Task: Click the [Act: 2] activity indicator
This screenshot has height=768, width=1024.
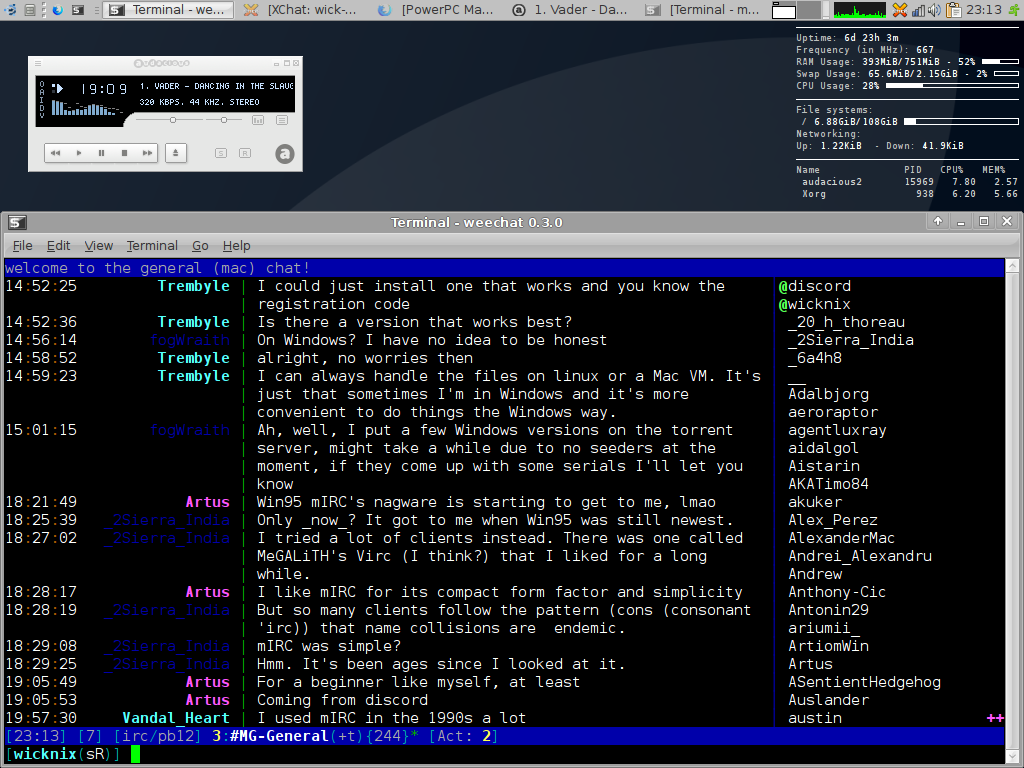Action: pos(463,736)
